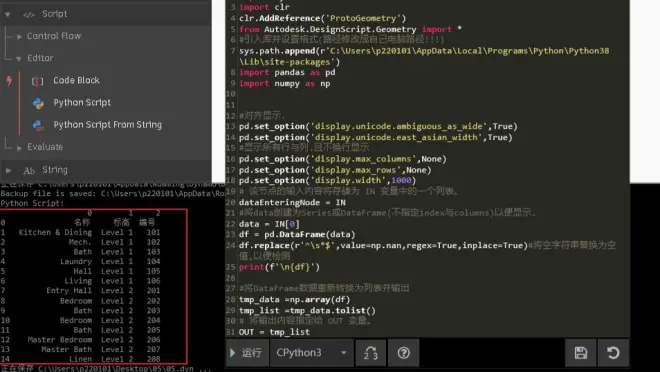Open the help question mark icon
Screen dimensions: 660x372
(x=403, y=353)
